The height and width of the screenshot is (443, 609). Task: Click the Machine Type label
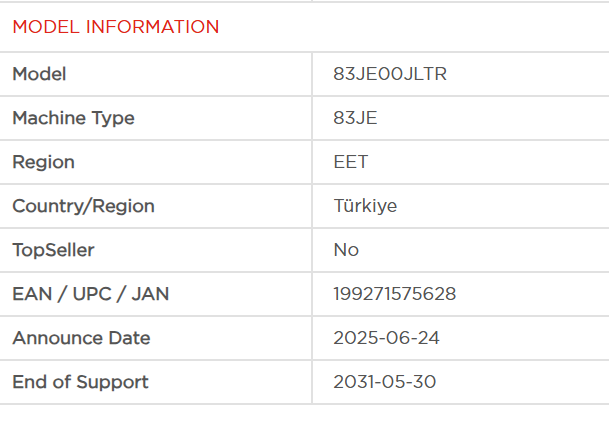click(73, 118)
